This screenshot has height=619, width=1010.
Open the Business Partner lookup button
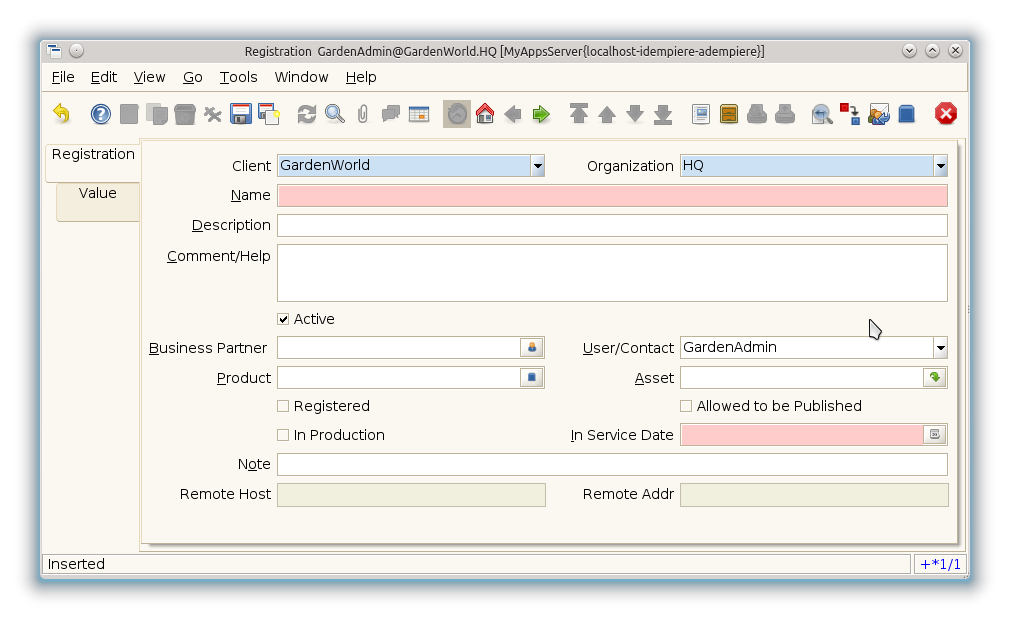tap(532, 348)
